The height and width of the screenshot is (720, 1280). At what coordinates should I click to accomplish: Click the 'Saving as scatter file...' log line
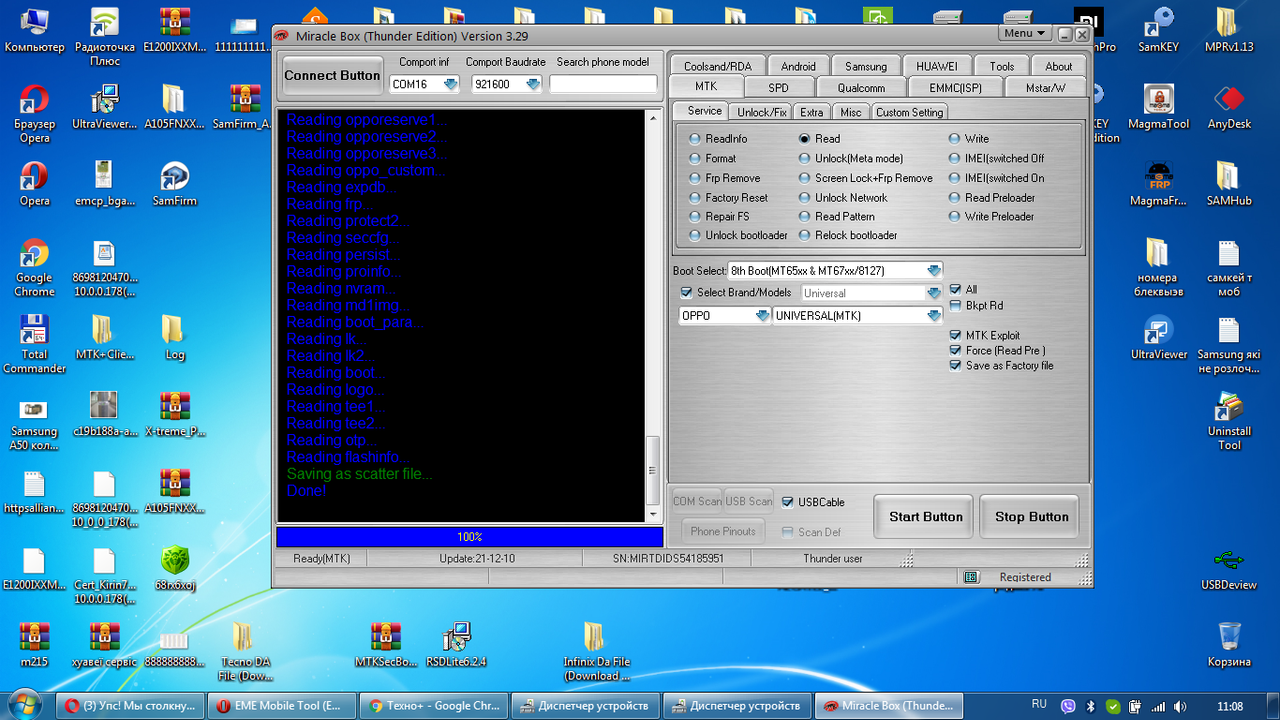pyautogui.click(x=360, y=474)
